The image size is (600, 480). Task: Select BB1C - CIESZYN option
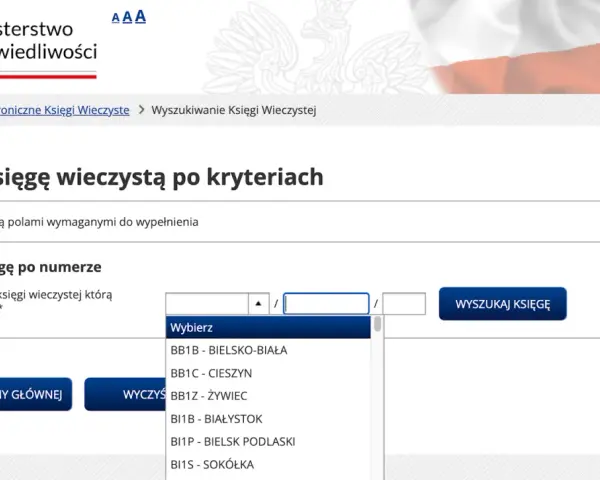(268, 373)
